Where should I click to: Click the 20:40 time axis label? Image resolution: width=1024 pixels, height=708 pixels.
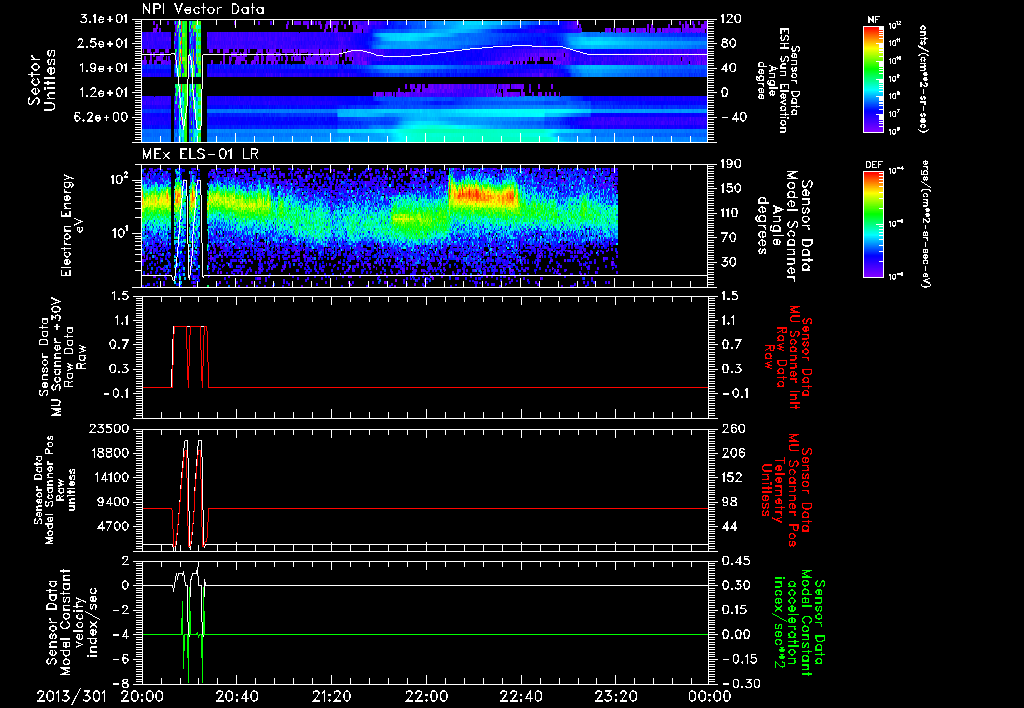coord(237,697)
